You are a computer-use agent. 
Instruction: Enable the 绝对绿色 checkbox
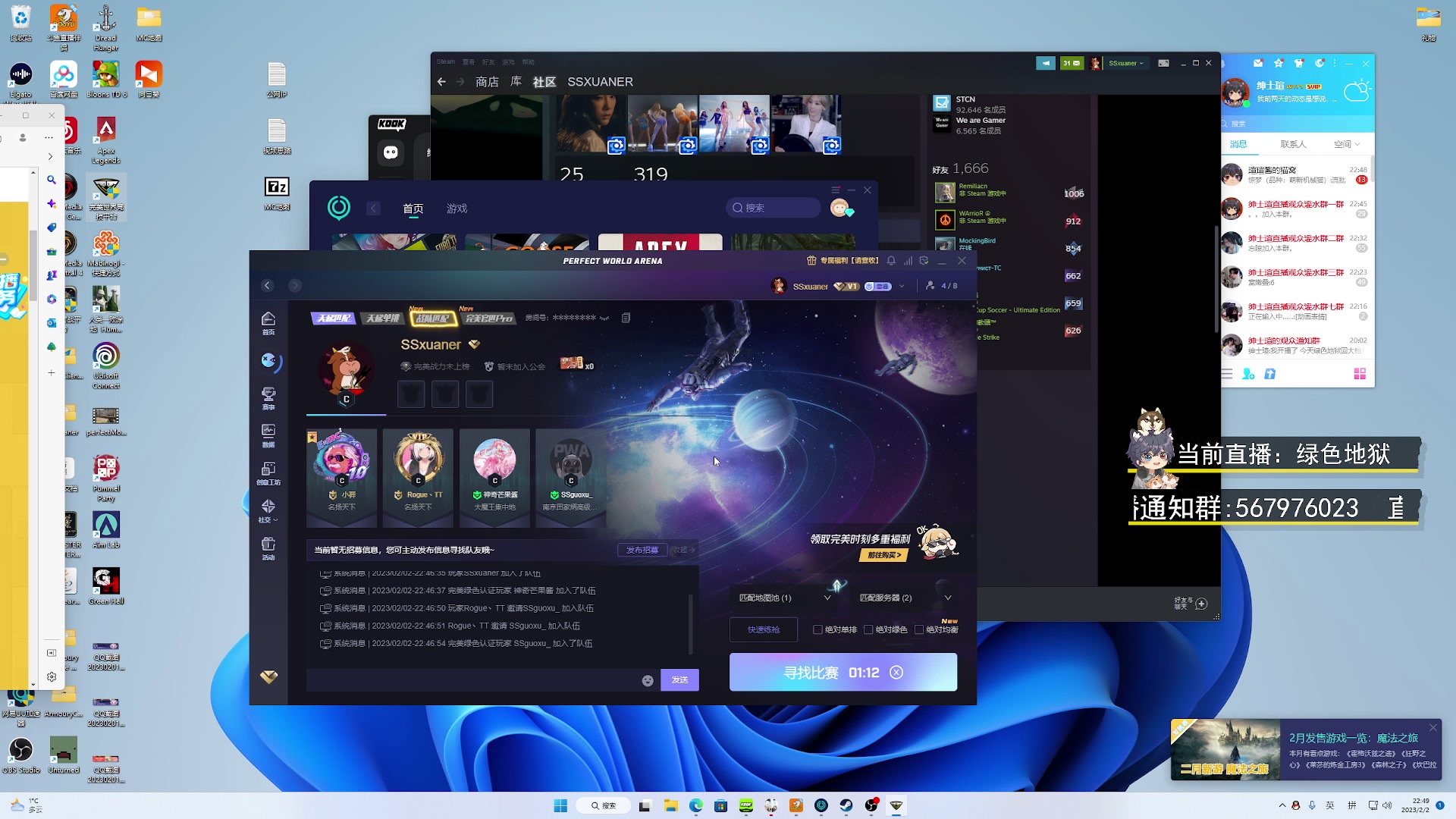(x=868, y=629)
